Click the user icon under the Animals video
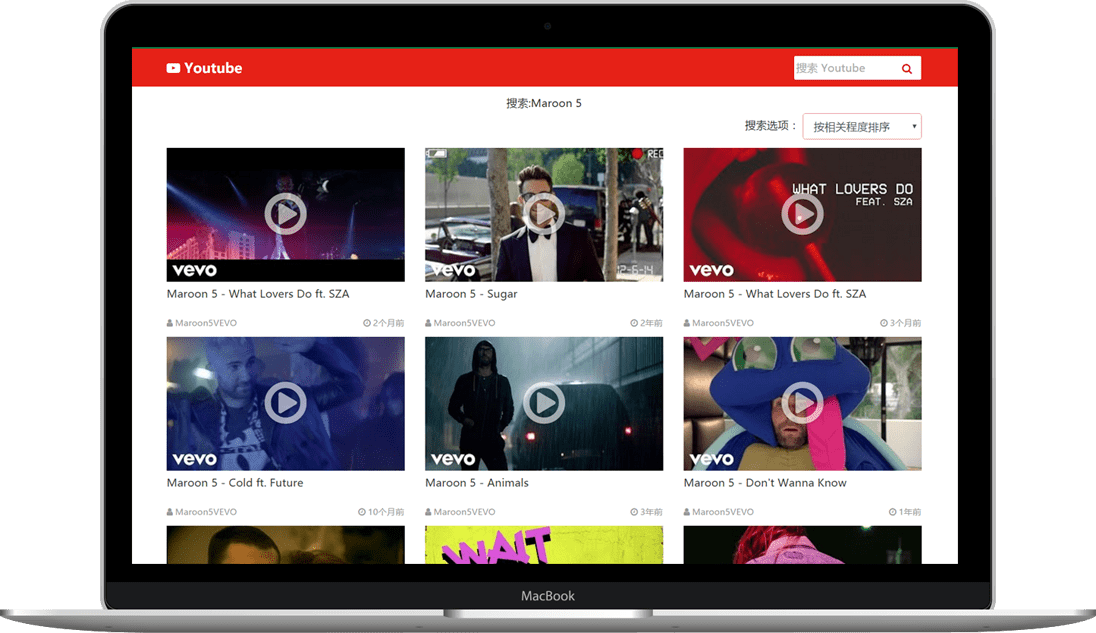Screen dimensions: 1096x633 (428, 511)
